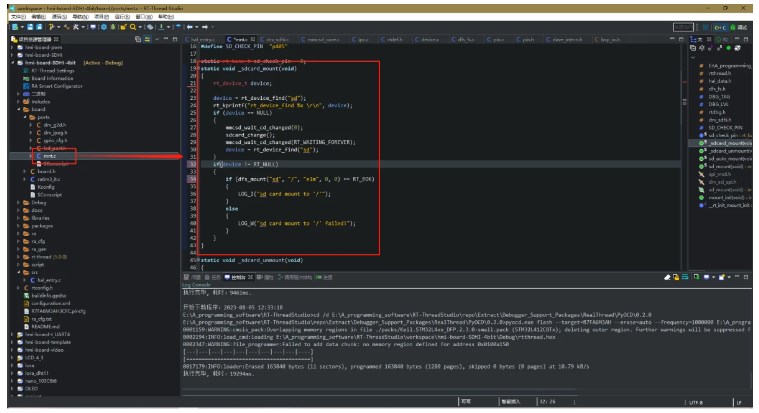Close the mnt.c editor tab
The height and width of the screenshot is (413, 759).
[x=253, y=39]
